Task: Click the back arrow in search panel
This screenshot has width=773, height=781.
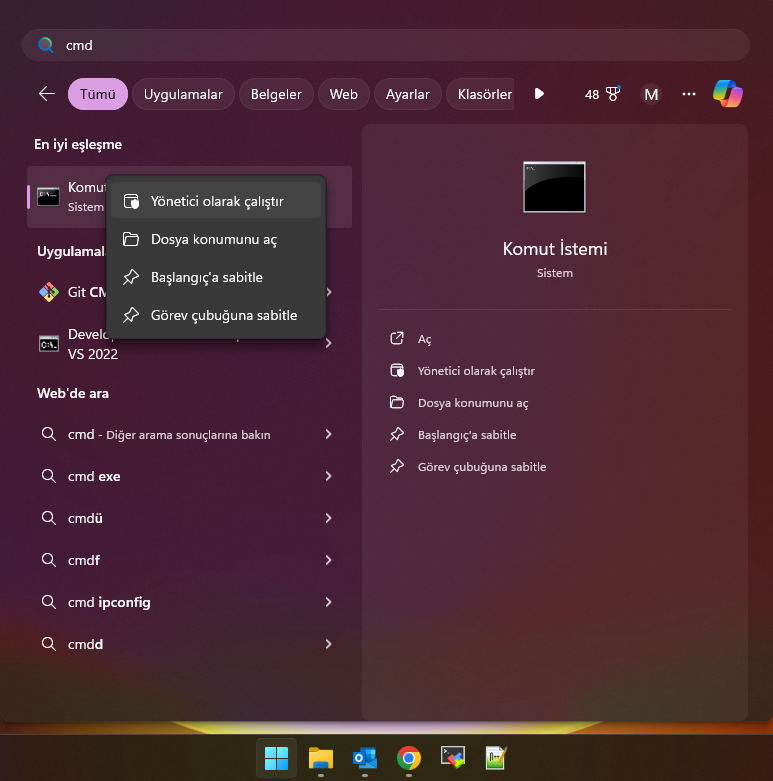Action: pos(47,94)
